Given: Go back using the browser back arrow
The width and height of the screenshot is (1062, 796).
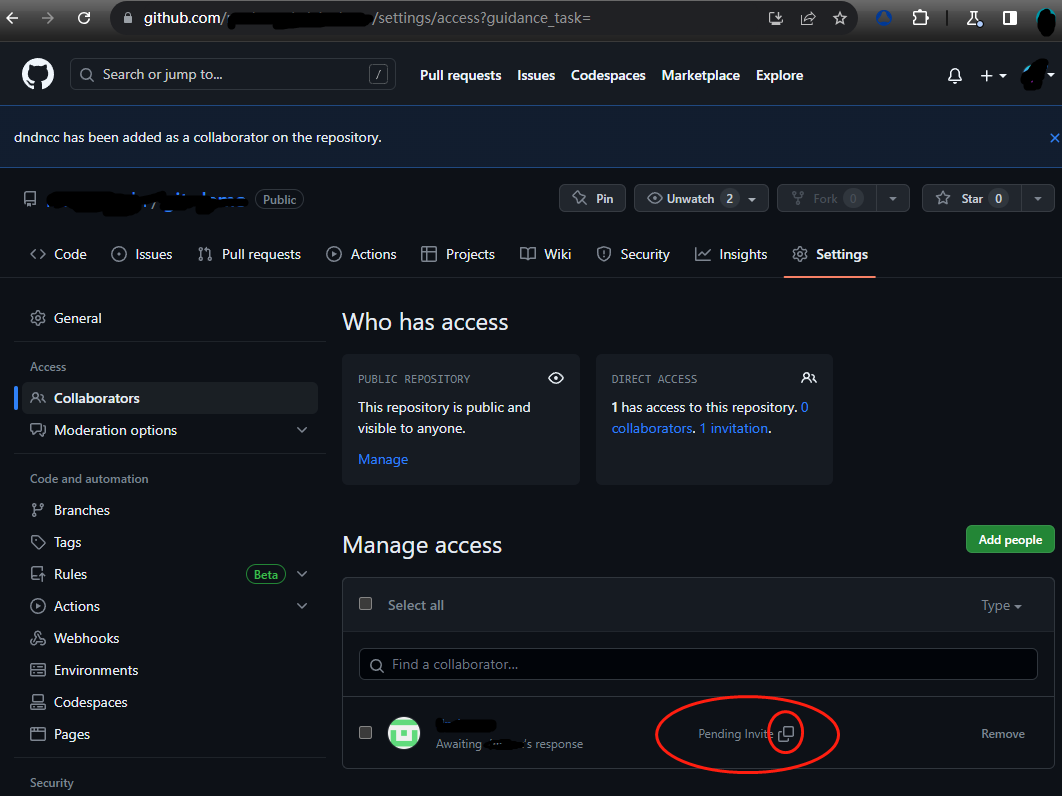Looking at the screenshot, I should 12,18.
